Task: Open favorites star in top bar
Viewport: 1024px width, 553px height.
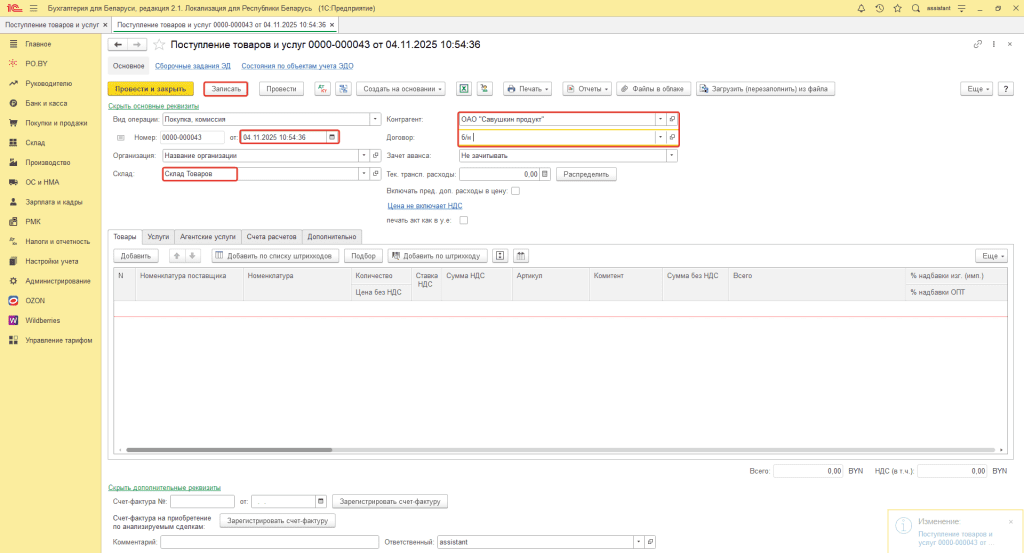Action: coord(897,8)
